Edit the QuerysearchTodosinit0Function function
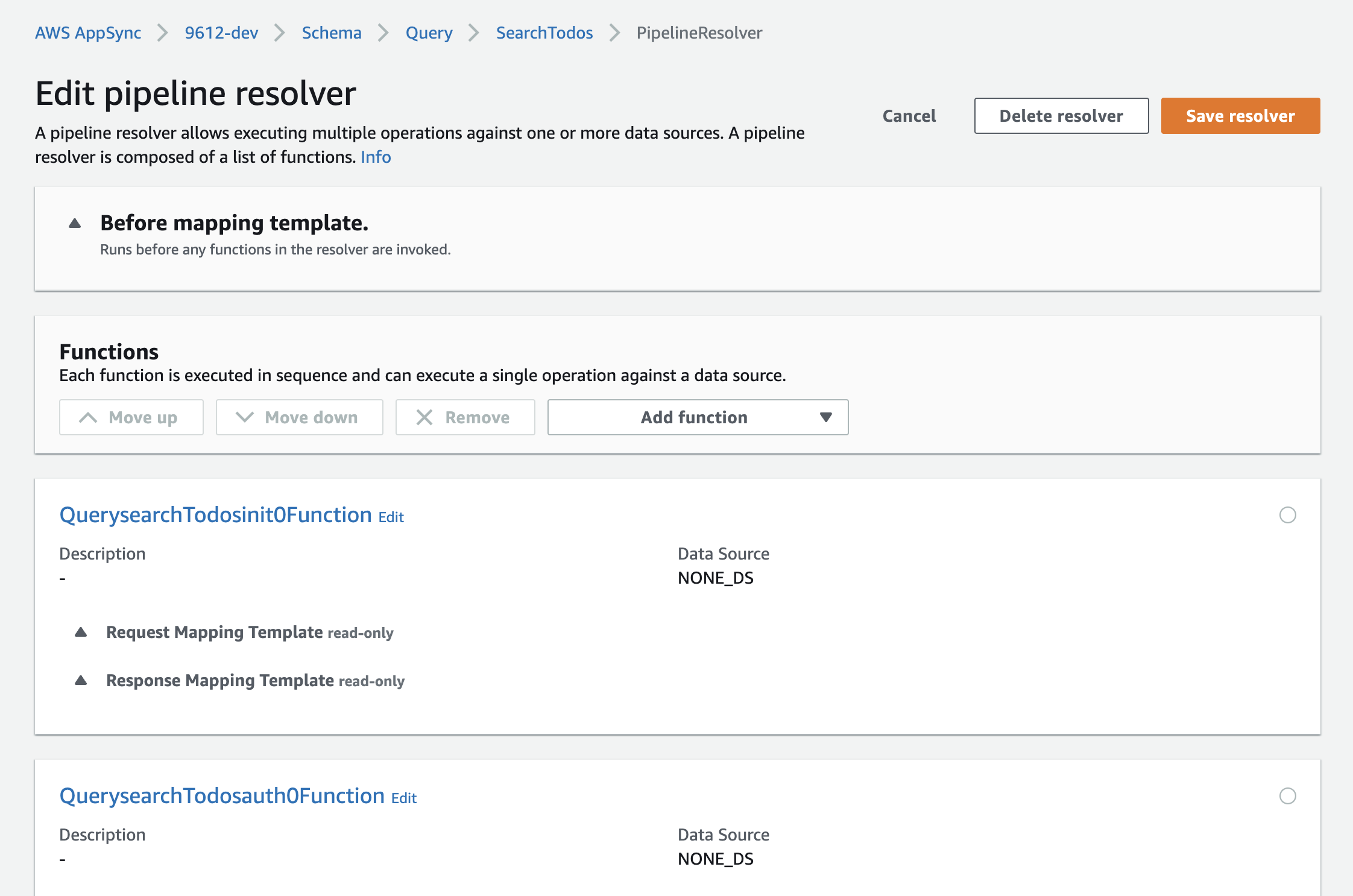1353x896 pixels. [x=391, y=517]
